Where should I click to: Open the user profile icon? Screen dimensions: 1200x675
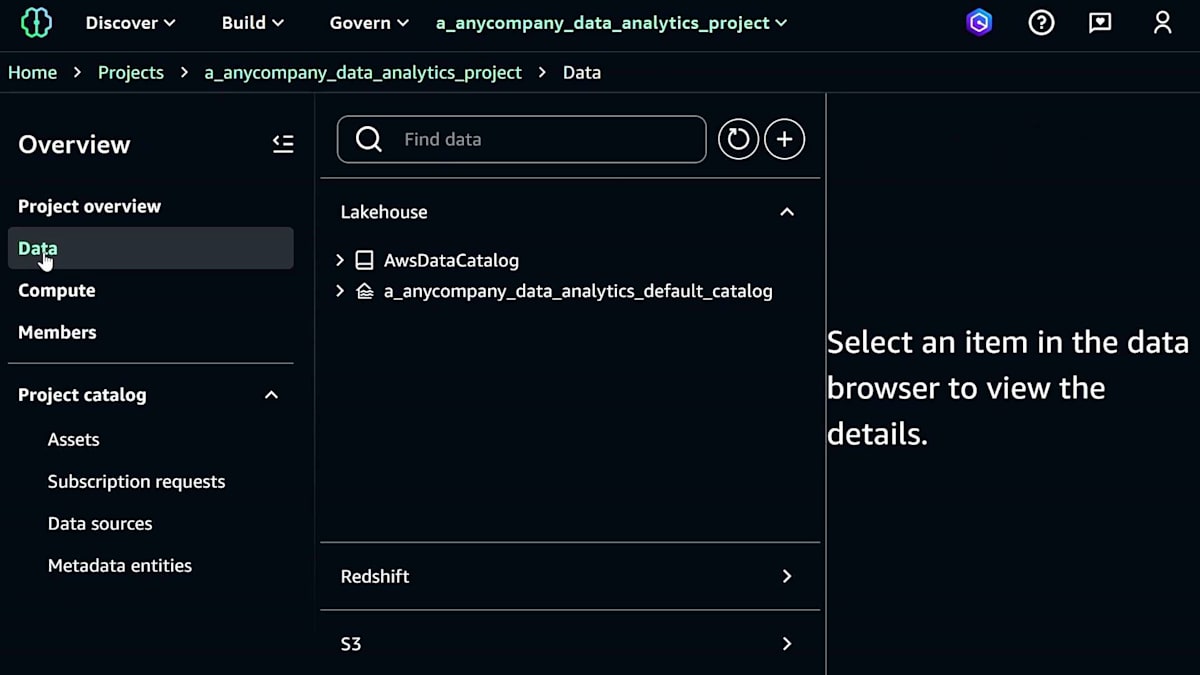(x=1162, y=23)
